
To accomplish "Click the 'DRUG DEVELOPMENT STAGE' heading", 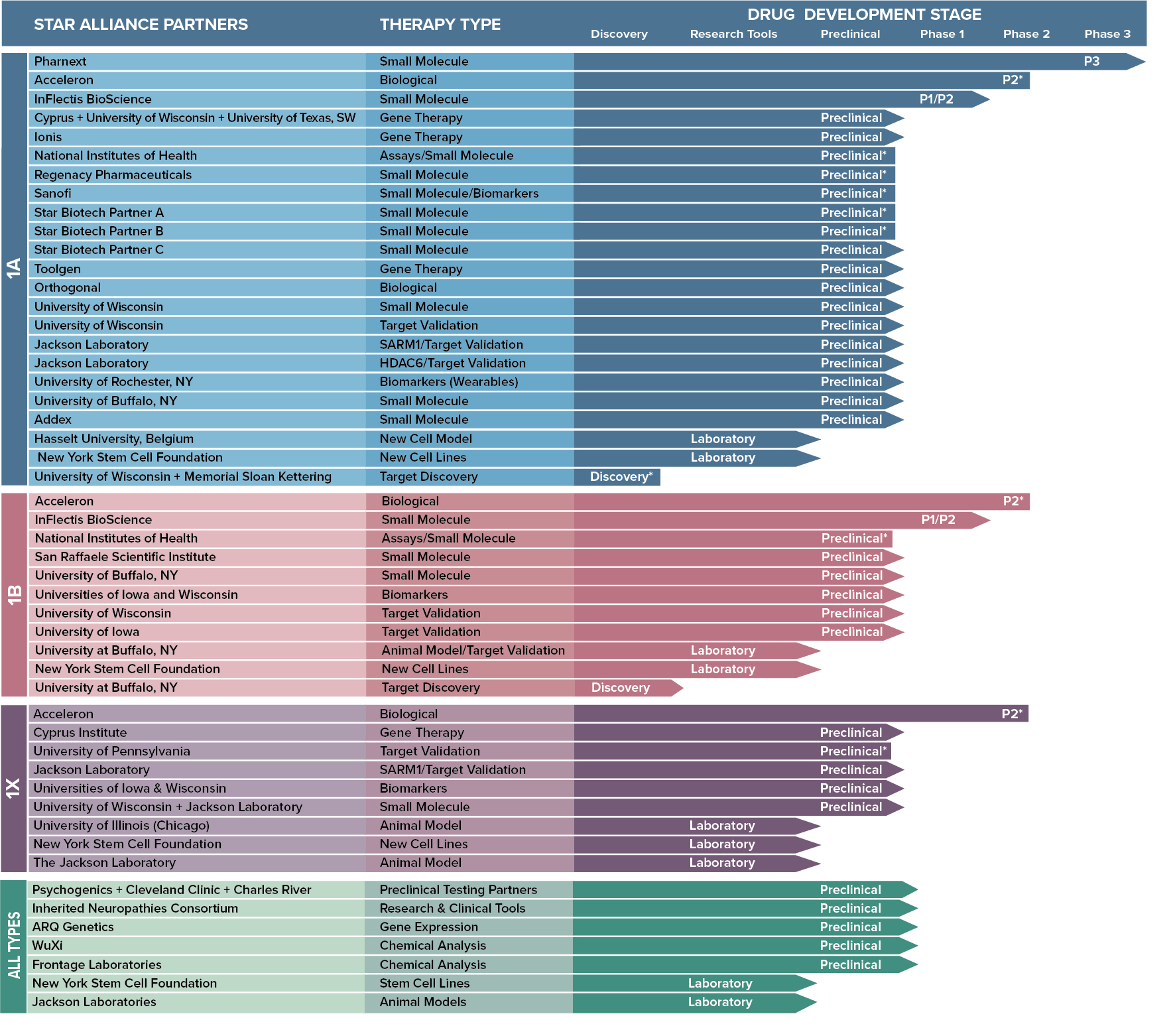I will click(864, 14).
